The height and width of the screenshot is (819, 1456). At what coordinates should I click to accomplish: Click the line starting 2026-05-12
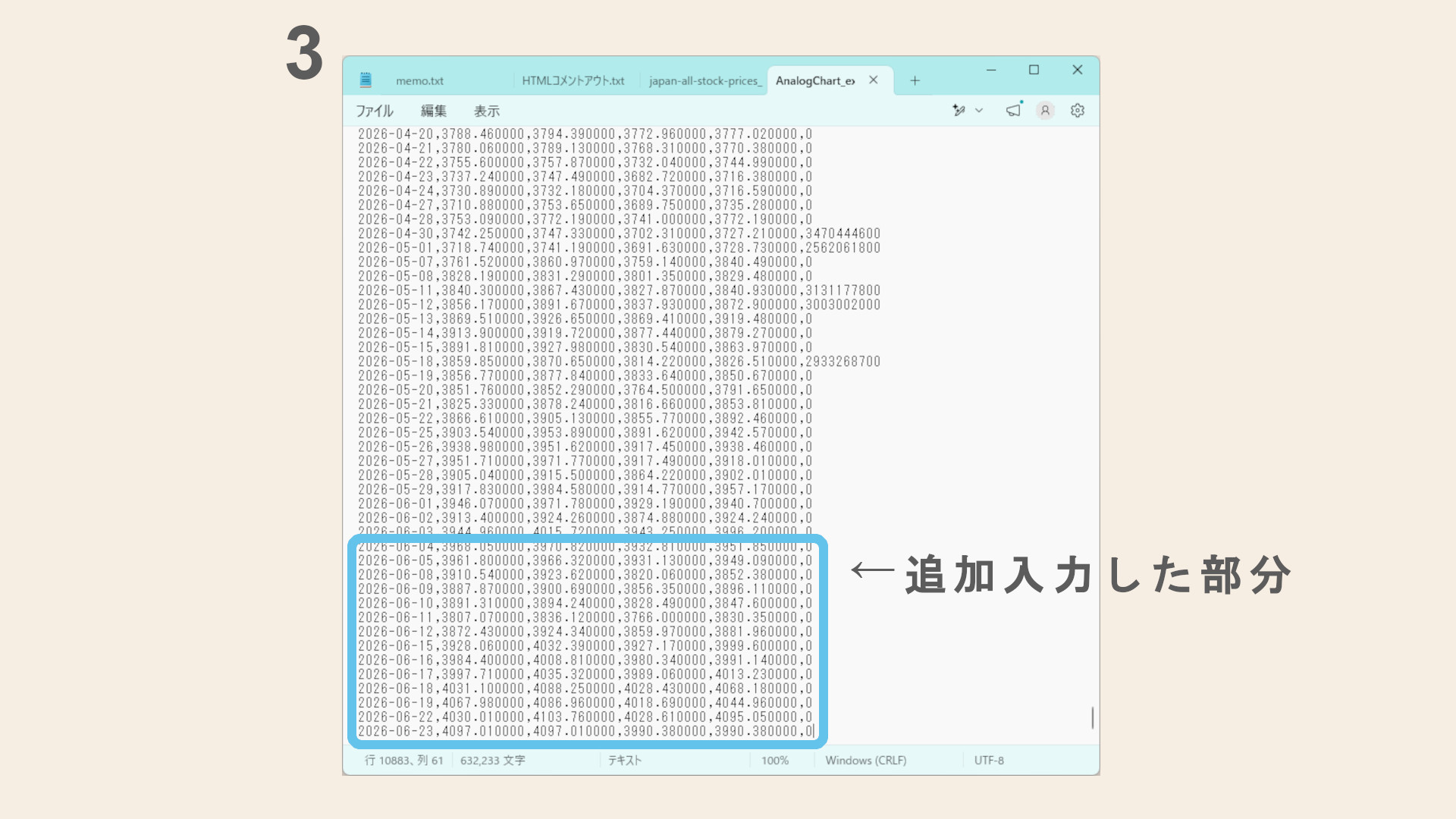click(x=619, y=305)
